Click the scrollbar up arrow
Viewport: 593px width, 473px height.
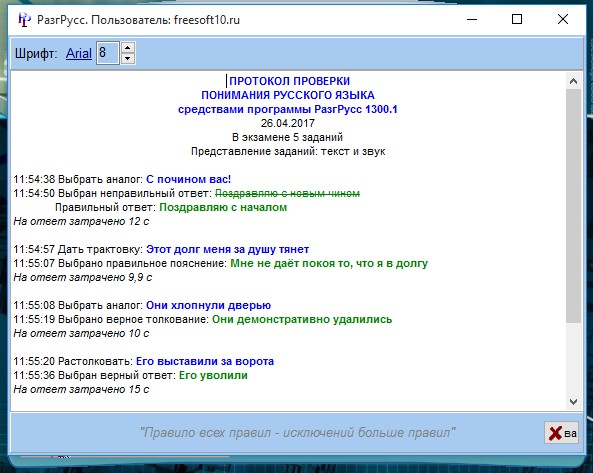click(573, 81)
